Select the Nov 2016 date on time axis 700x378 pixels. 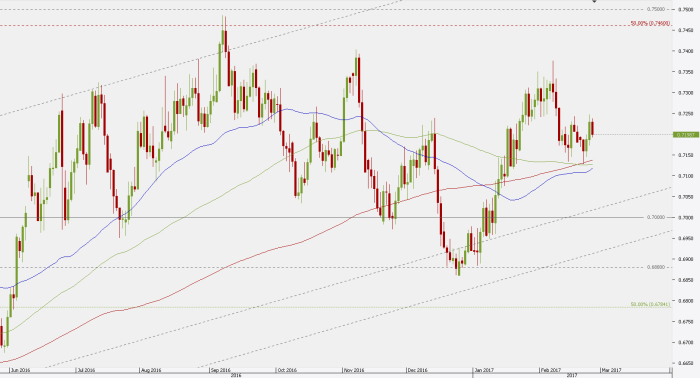354,370
